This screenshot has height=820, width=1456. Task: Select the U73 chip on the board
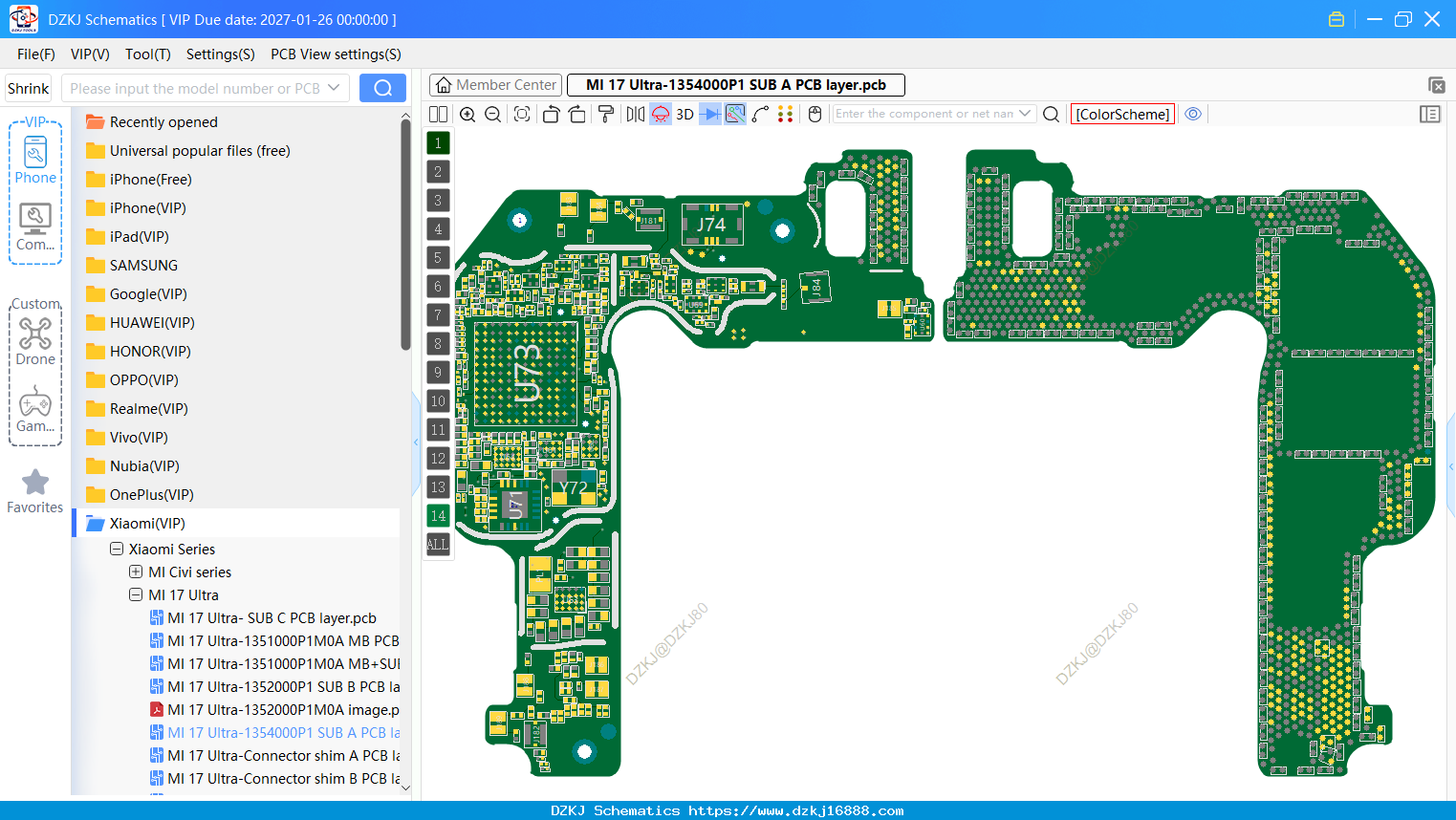coord(527,374)
